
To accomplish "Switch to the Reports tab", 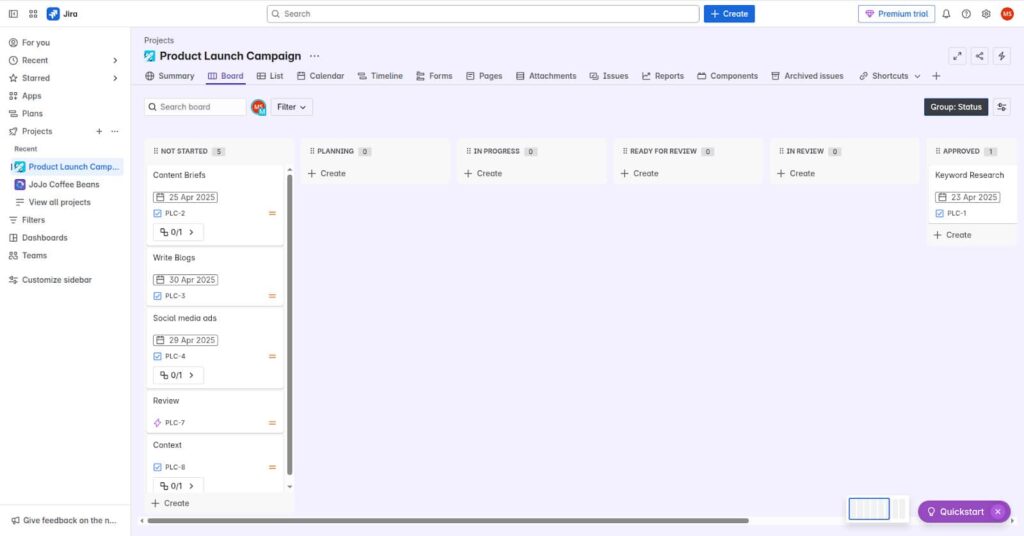I will (662, 76).
